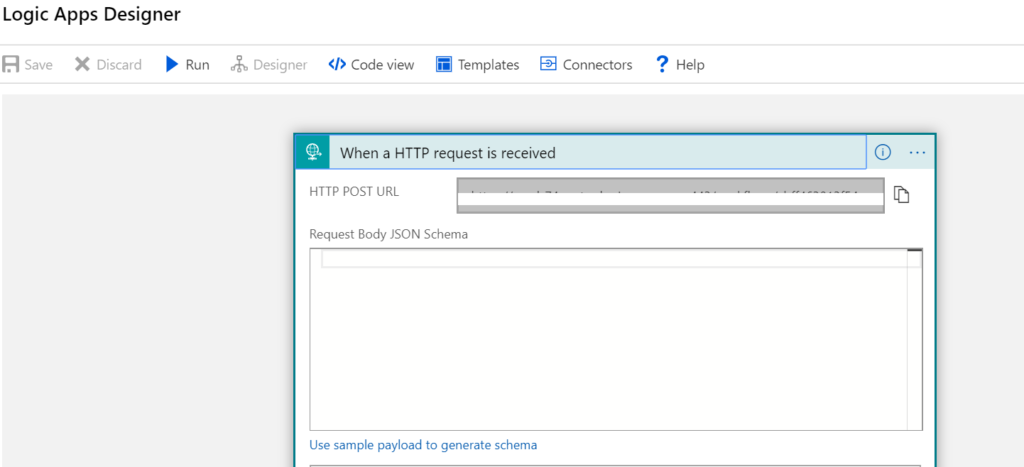Click the HTTP request trigger globe icon

[312, 152]
